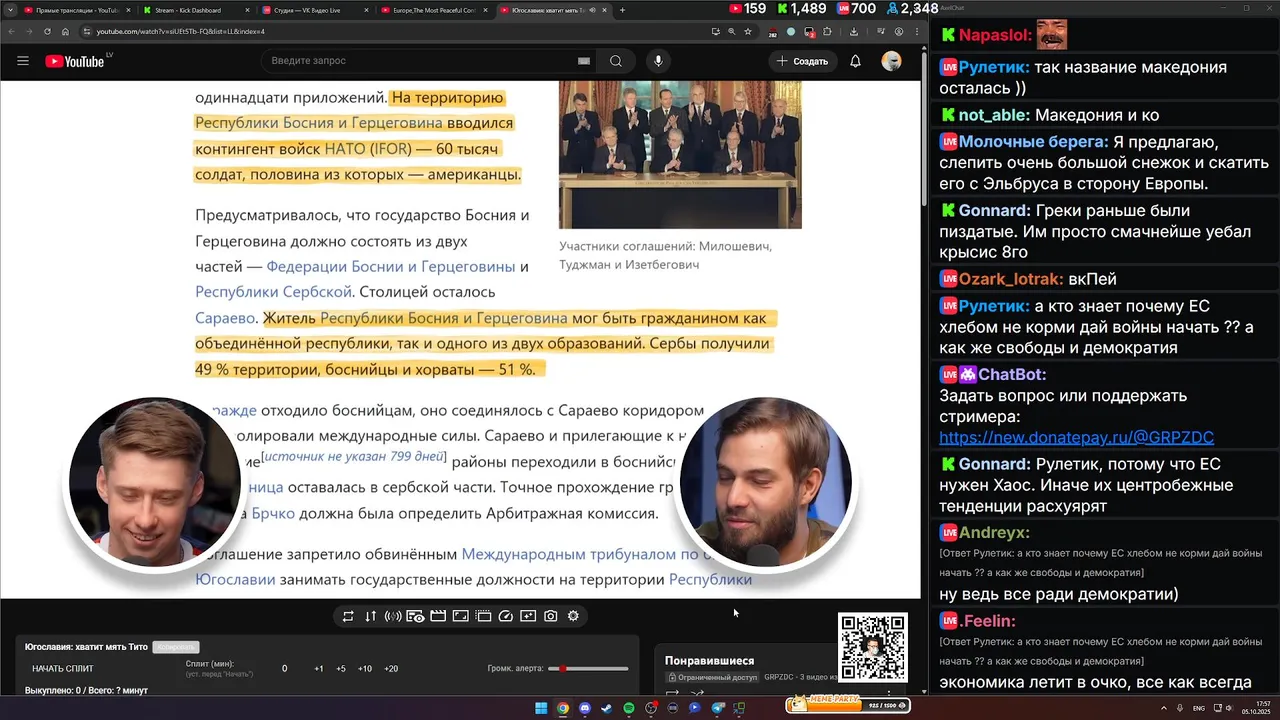The width and height of the screenshot is (1280, 720).
Task: Open the on-screen keyboard in search box
Action: click(584, 61)
